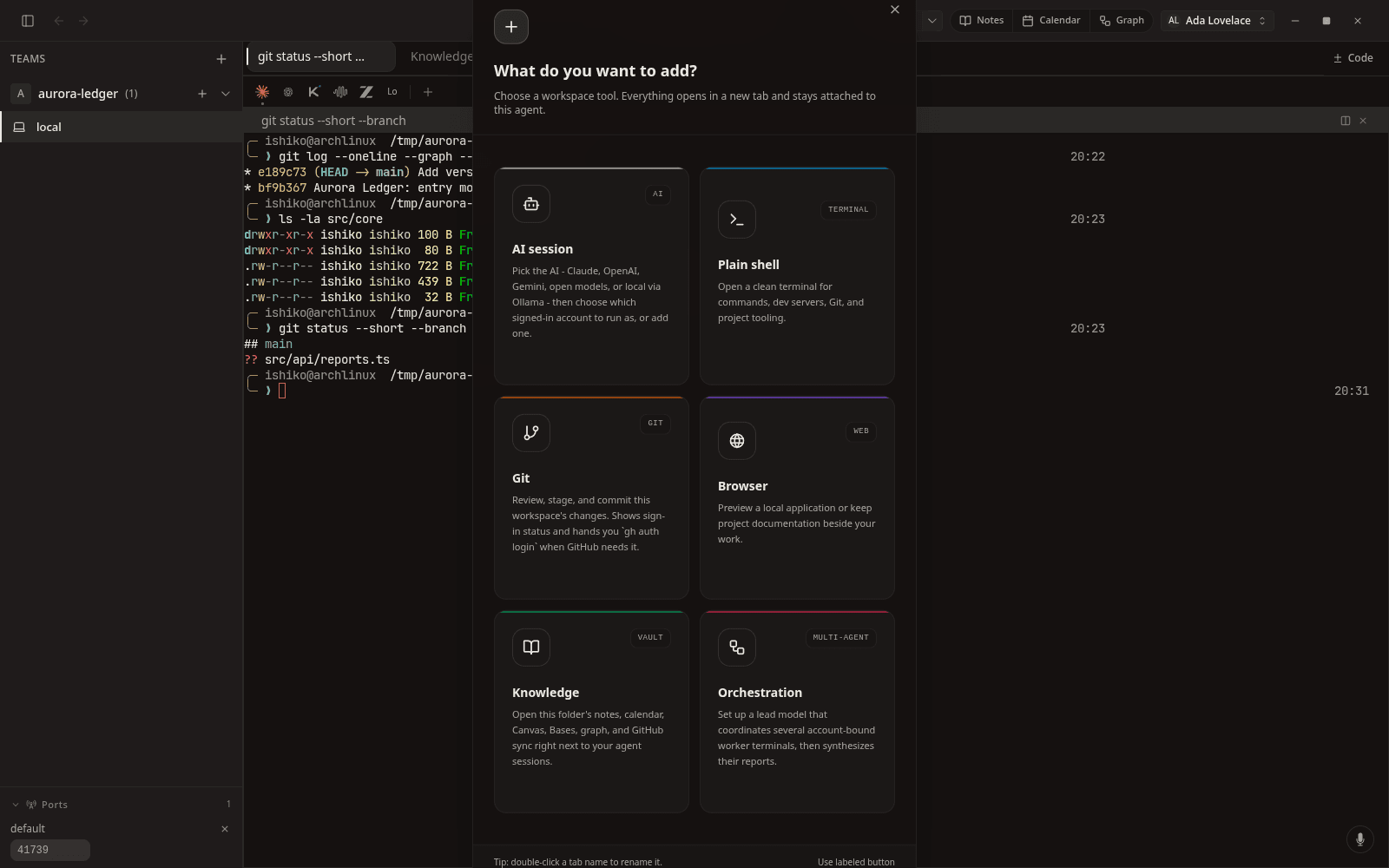Choose the Browser card
Screen dimensions: 1389x868
tap(797, 498)
